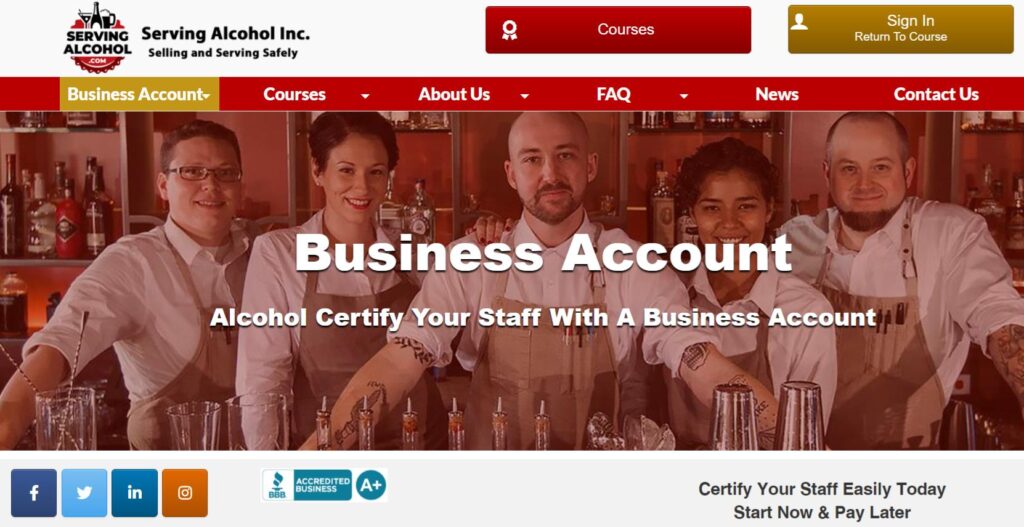Open the Twitter social icon
Viewport: 1024px width, 527px height.
pos(84,492)
